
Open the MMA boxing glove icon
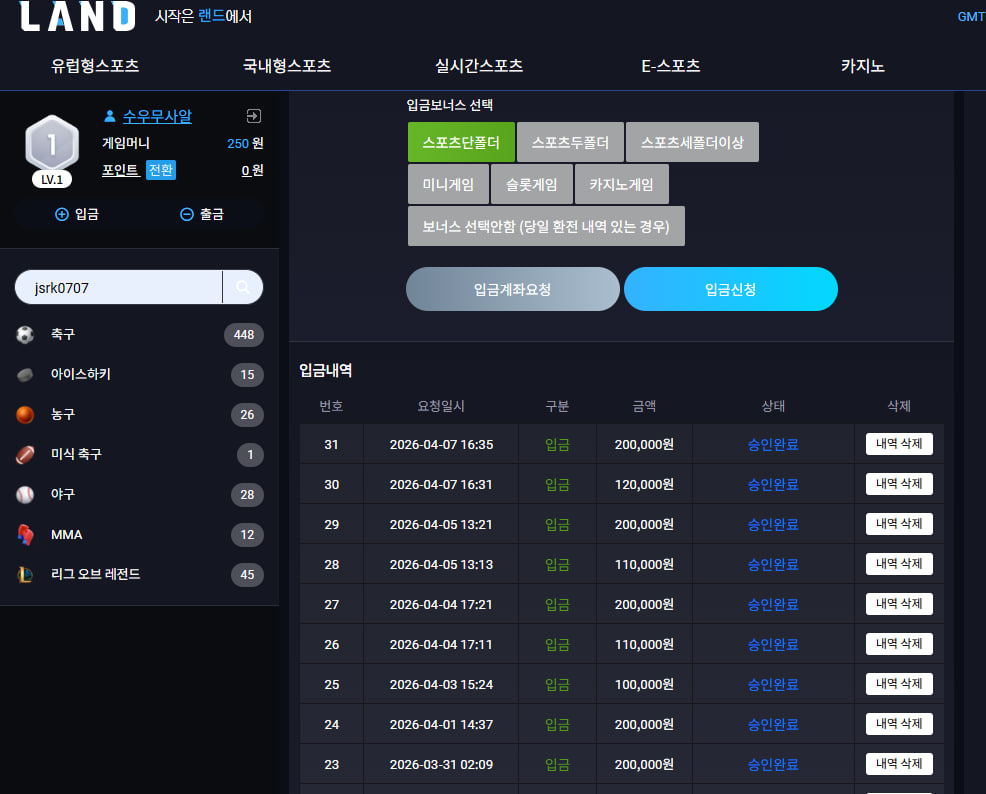tap(25, 534)
